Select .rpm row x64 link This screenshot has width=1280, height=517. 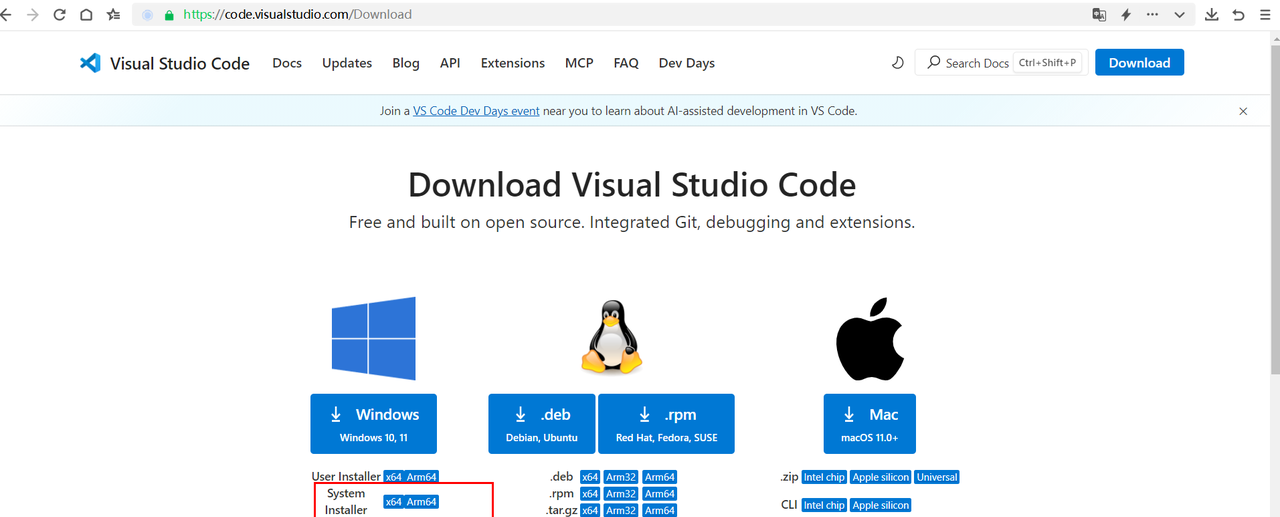click(x=591, y=494)
